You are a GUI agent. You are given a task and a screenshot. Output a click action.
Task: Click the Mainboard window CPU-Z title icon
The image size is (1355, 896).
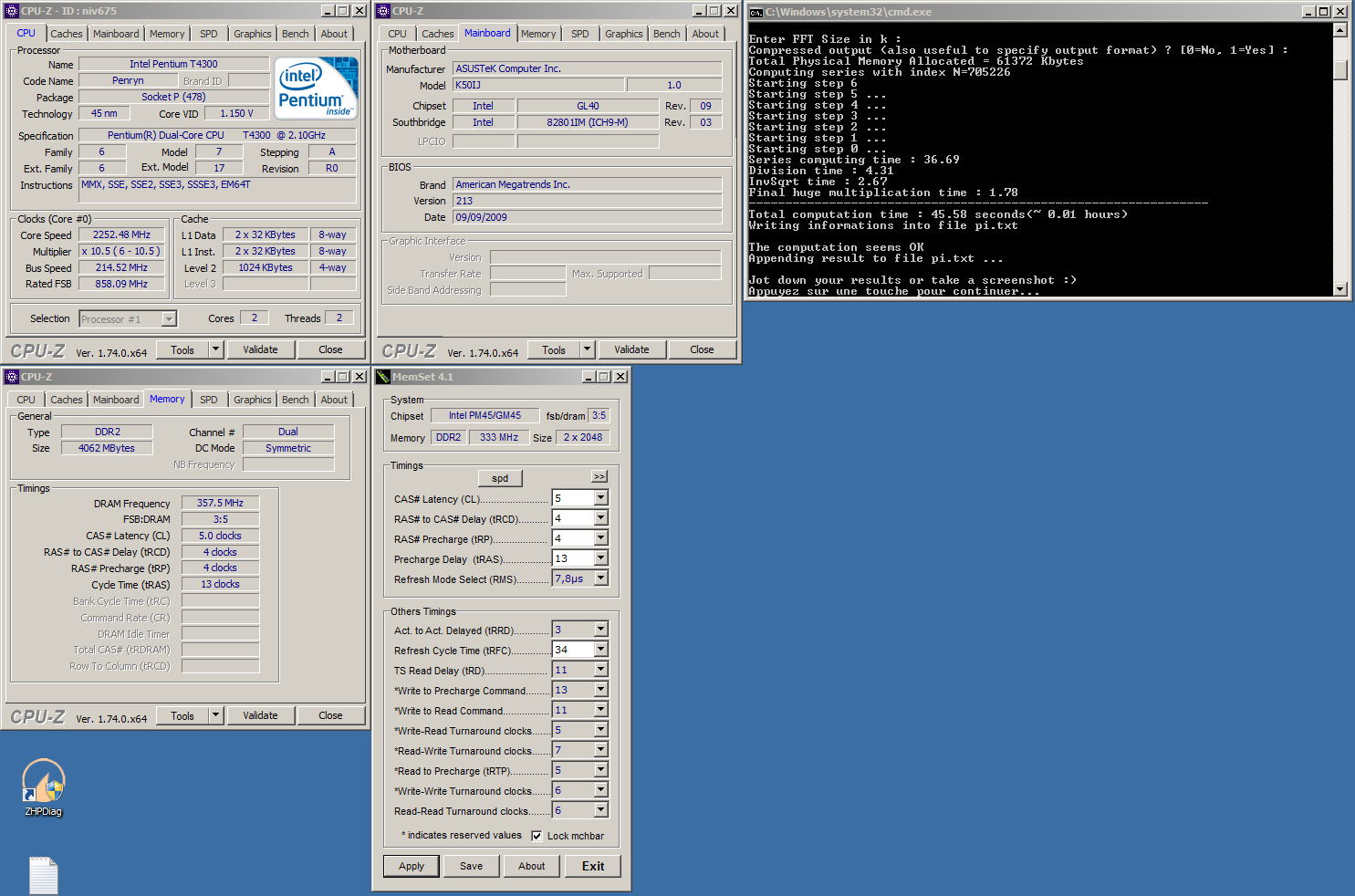pos(383,11)
